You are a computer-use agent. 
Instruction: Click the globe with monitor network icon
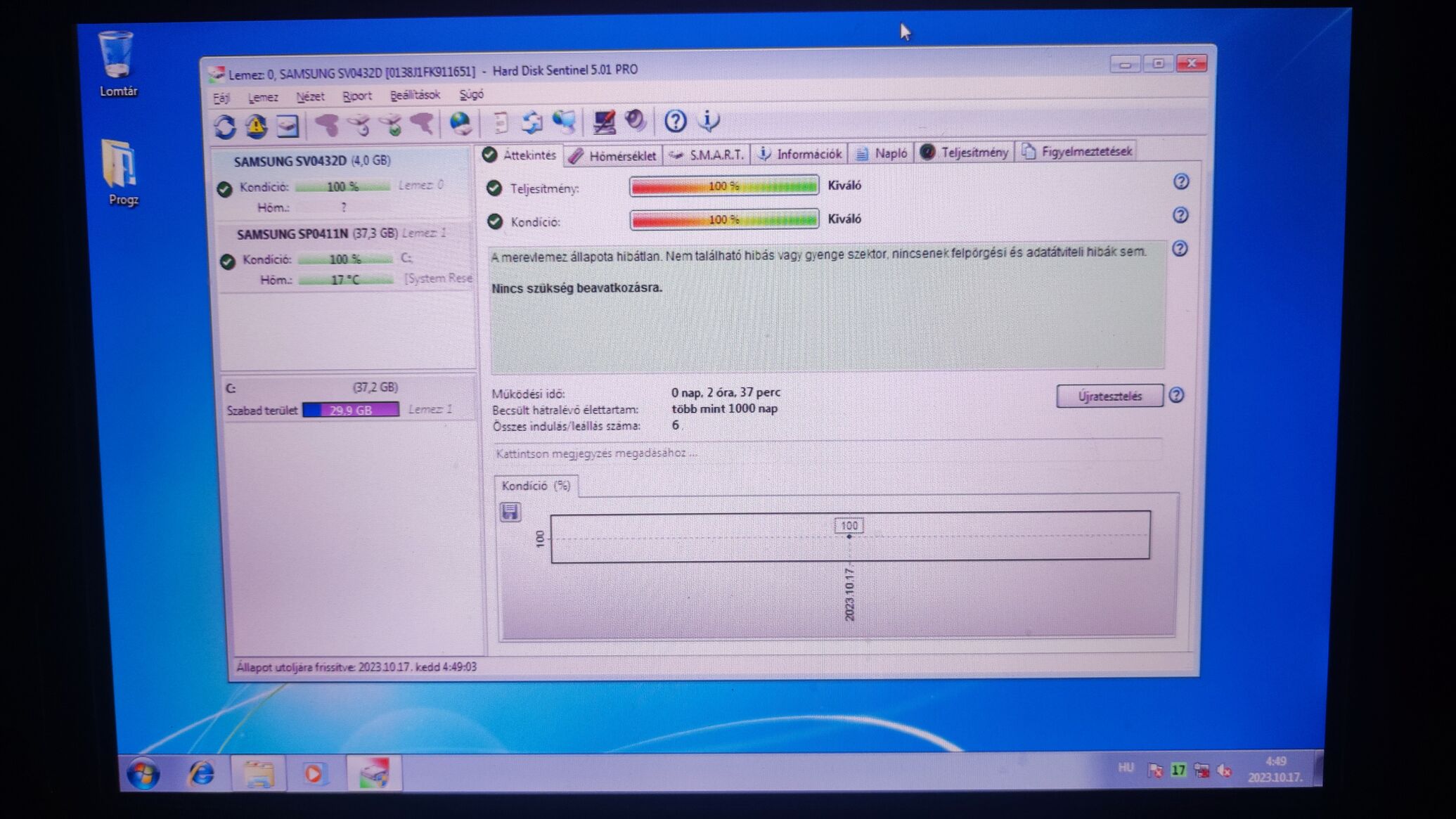[564, 122]
